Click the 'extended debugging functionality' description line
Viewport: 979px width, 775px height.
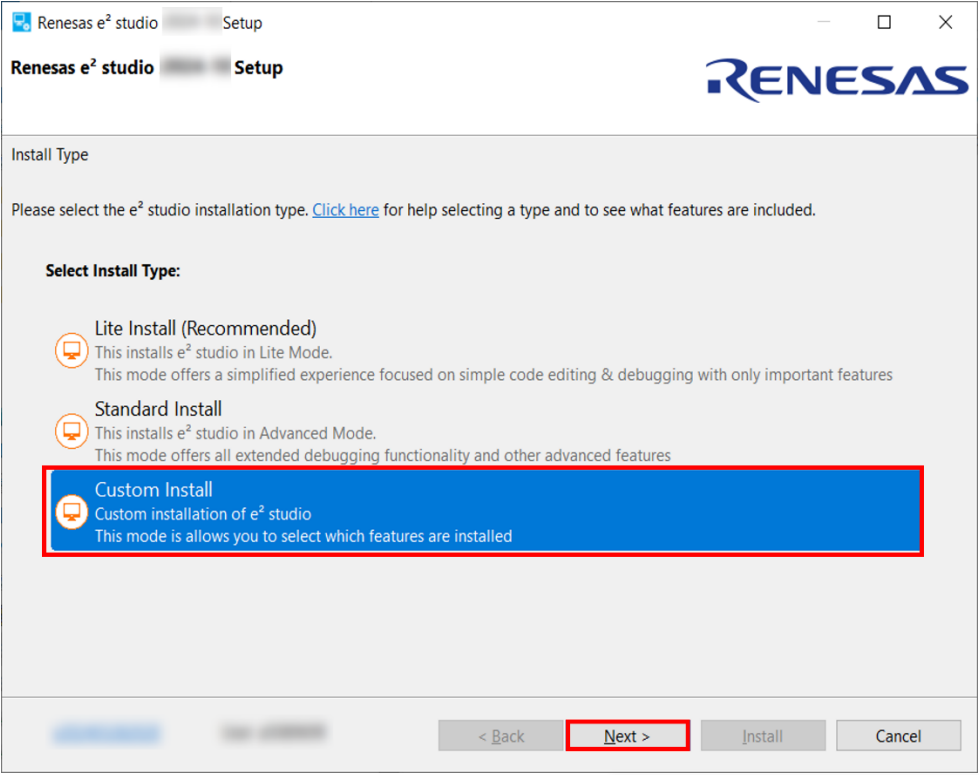[382, 456]
